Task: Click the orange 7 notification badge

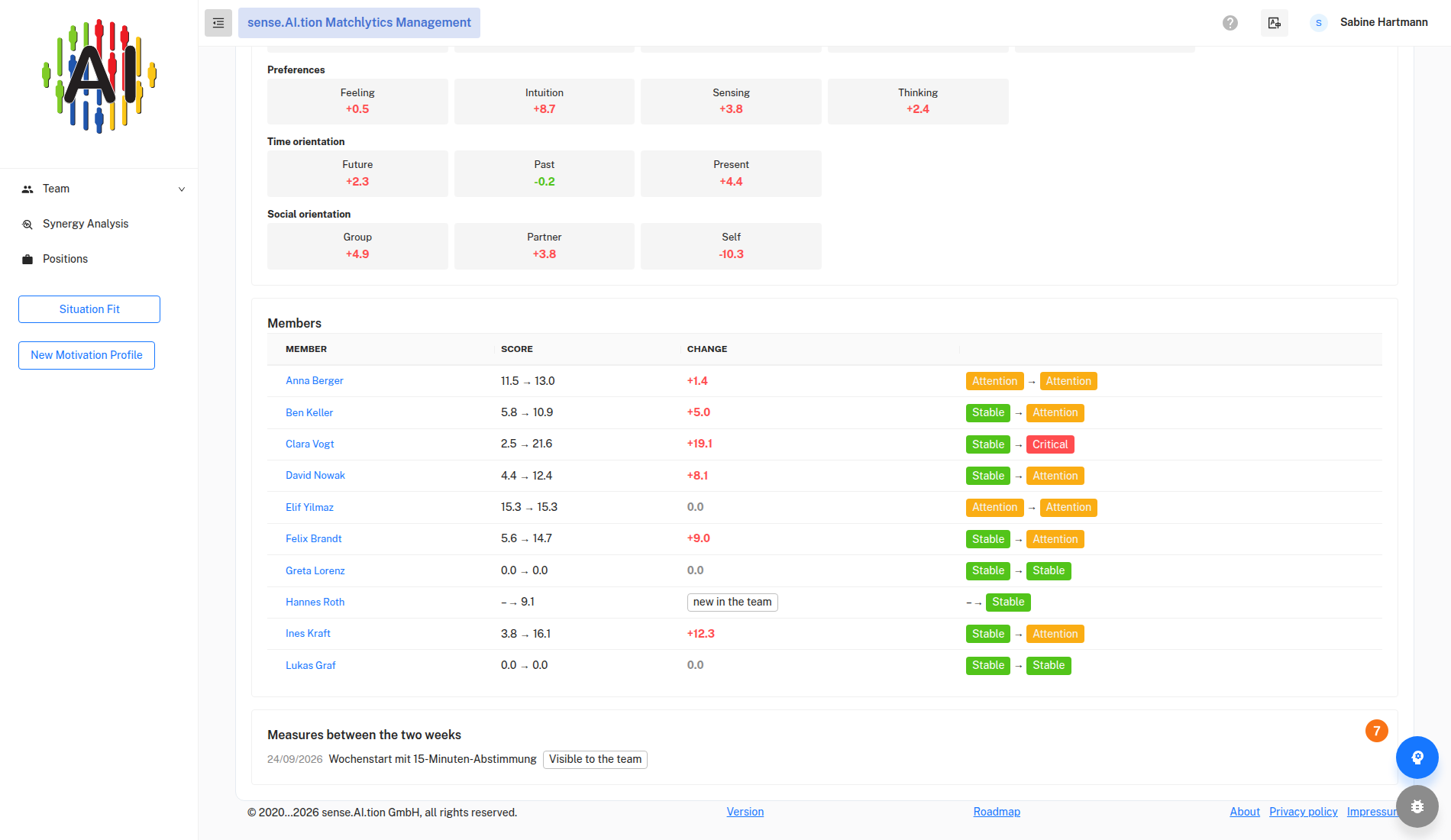Action: point(1376,731)
